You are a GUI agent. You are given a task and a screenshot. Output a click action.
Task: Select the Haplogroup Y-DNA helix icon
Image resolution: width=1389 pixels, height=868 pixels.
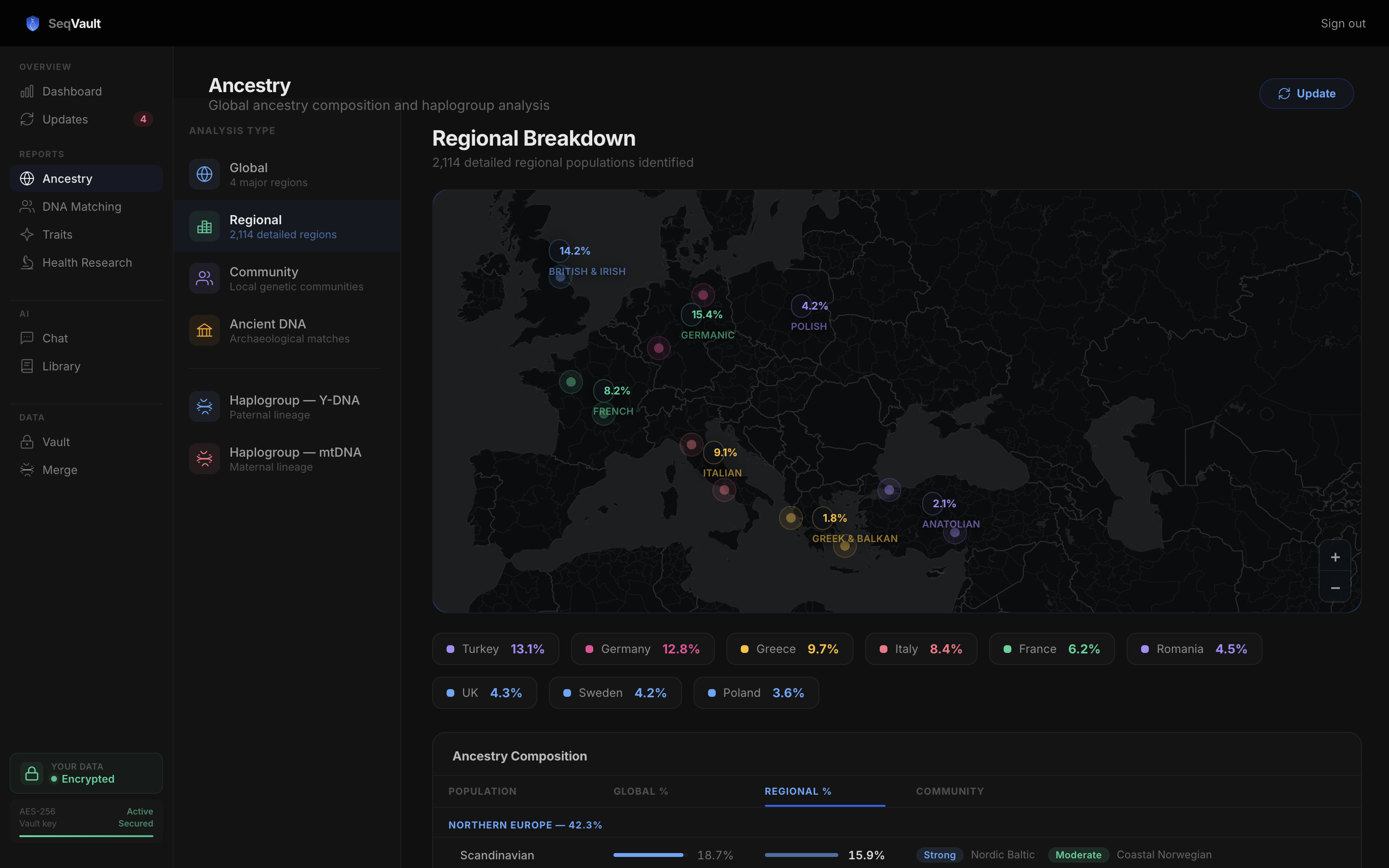[204, 407]
